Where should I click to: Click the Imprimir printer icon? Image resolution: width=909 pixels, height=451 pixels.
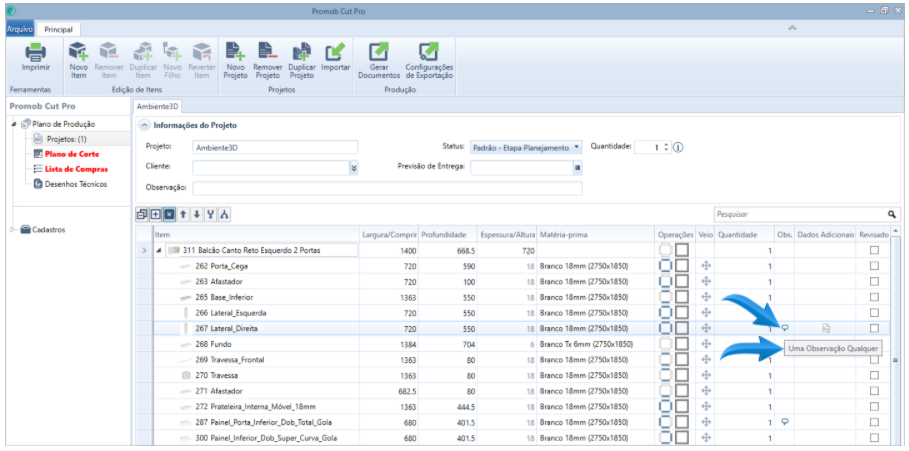click(35, 52)
